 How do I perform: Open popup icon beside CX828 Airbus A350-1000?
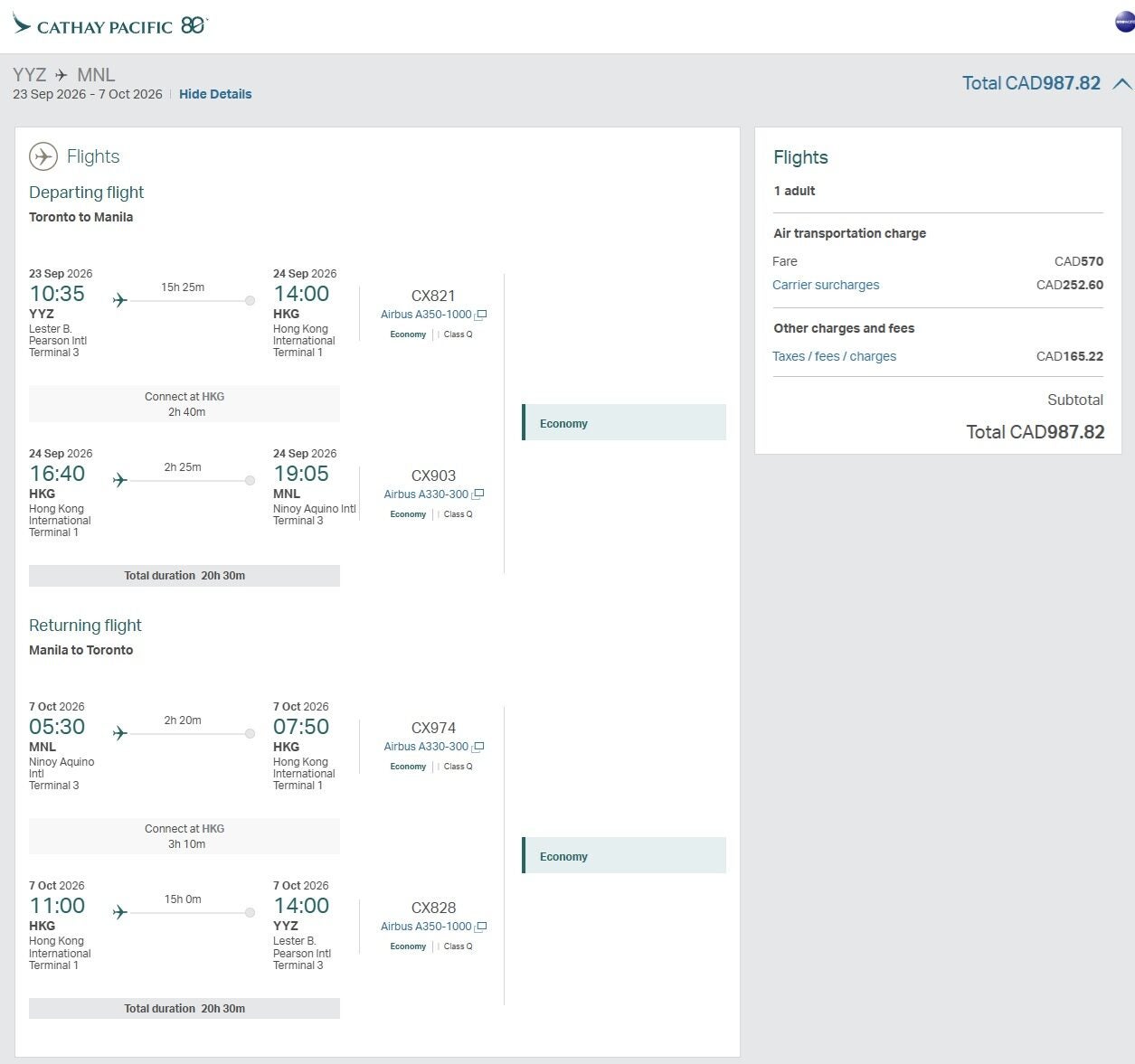tap(481, 927)
